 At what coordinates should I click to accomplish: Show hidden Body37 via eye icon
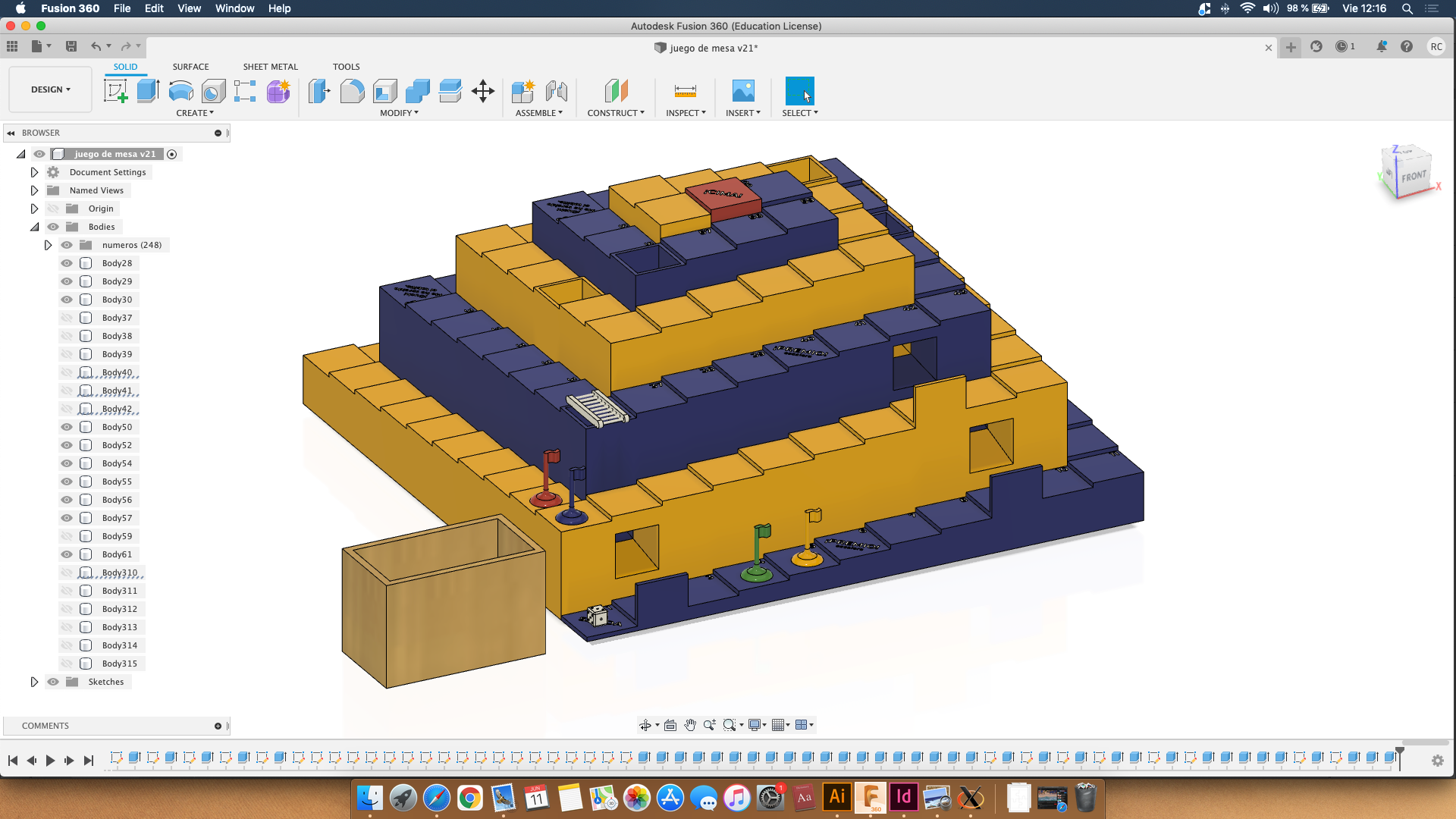[67, 318]
